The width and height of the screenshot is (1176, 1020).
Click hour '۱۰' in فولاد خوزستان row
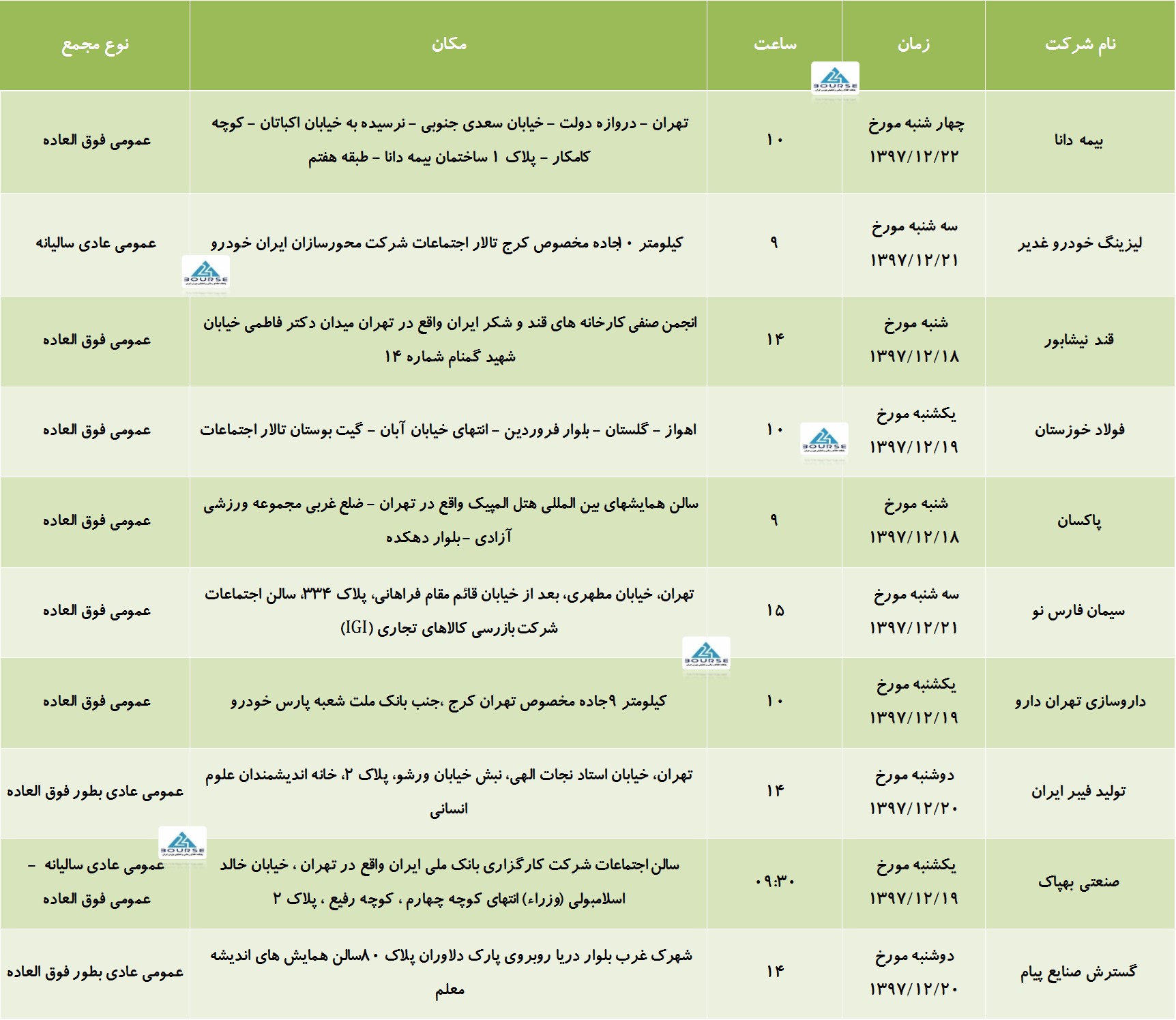point(775,430)
